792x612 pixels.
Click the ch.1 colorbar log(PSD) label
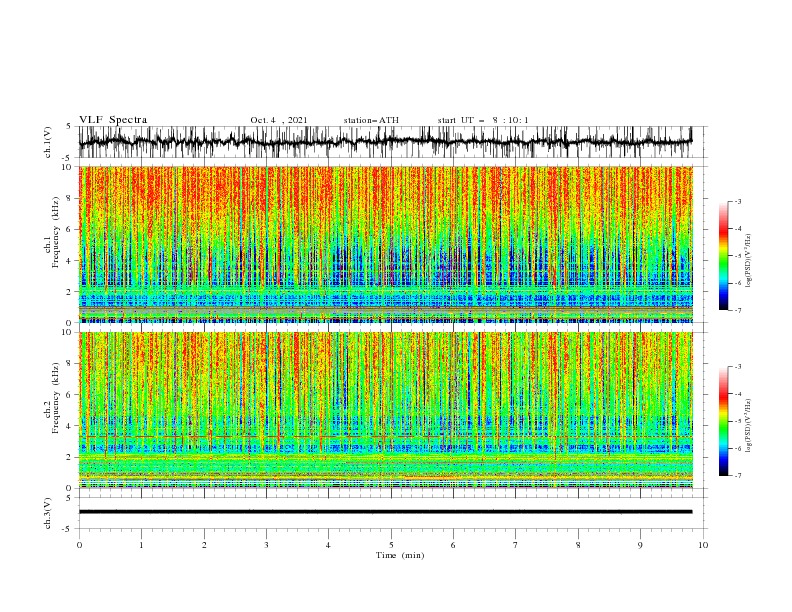pyautogui.click(x=749, y=261)
